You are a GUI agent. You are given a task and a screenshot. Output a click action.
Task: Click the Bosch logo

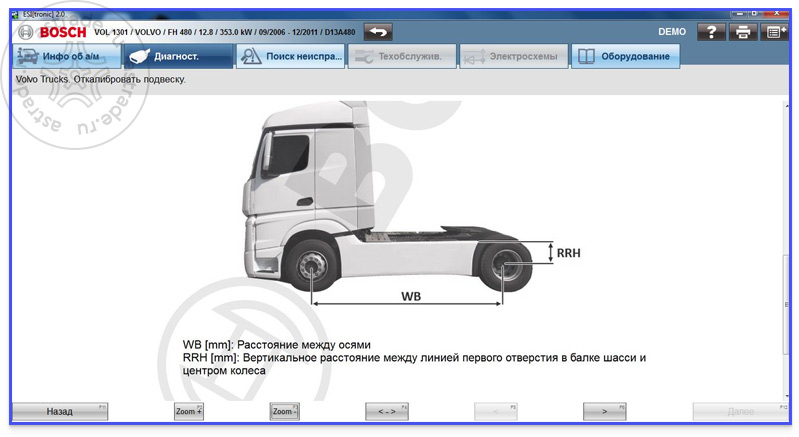pos(53,32)
